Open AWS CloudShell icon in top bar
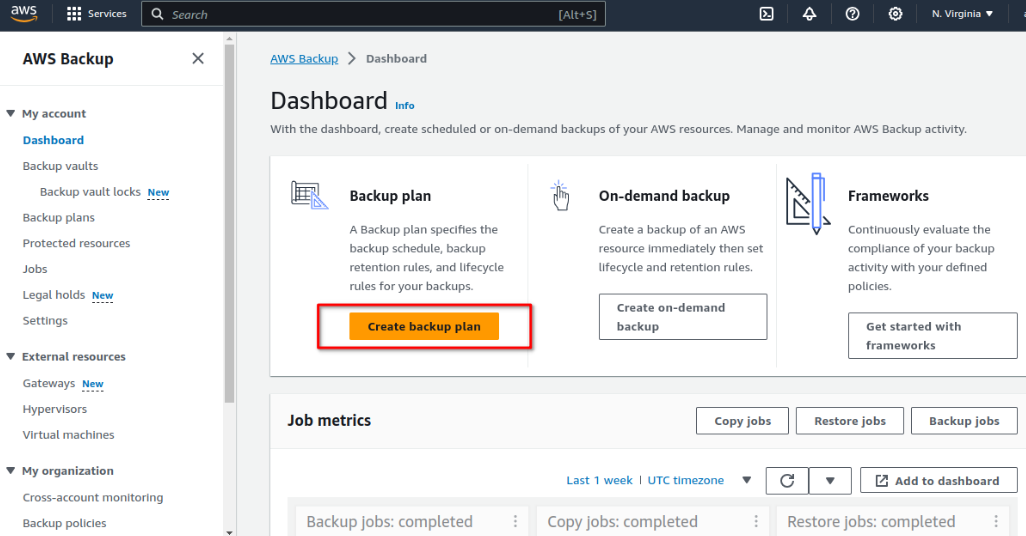 pyautogui.click(x=766, y=14)
